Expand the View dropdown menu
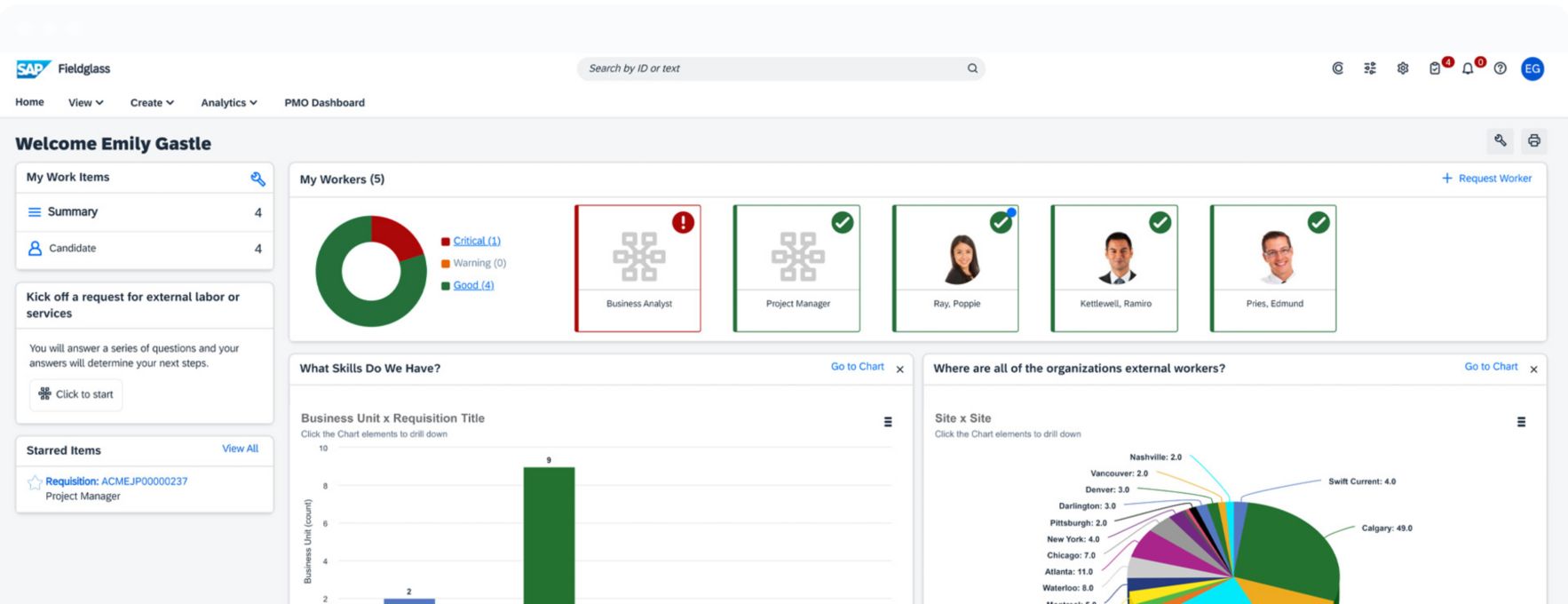1568x604 pixels. (x=85, y=103)
